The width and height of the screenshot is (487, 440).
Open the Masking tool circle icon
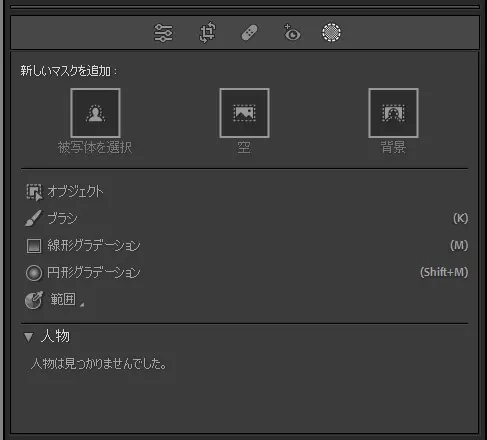pyautogui.click(x=331, y=32)
